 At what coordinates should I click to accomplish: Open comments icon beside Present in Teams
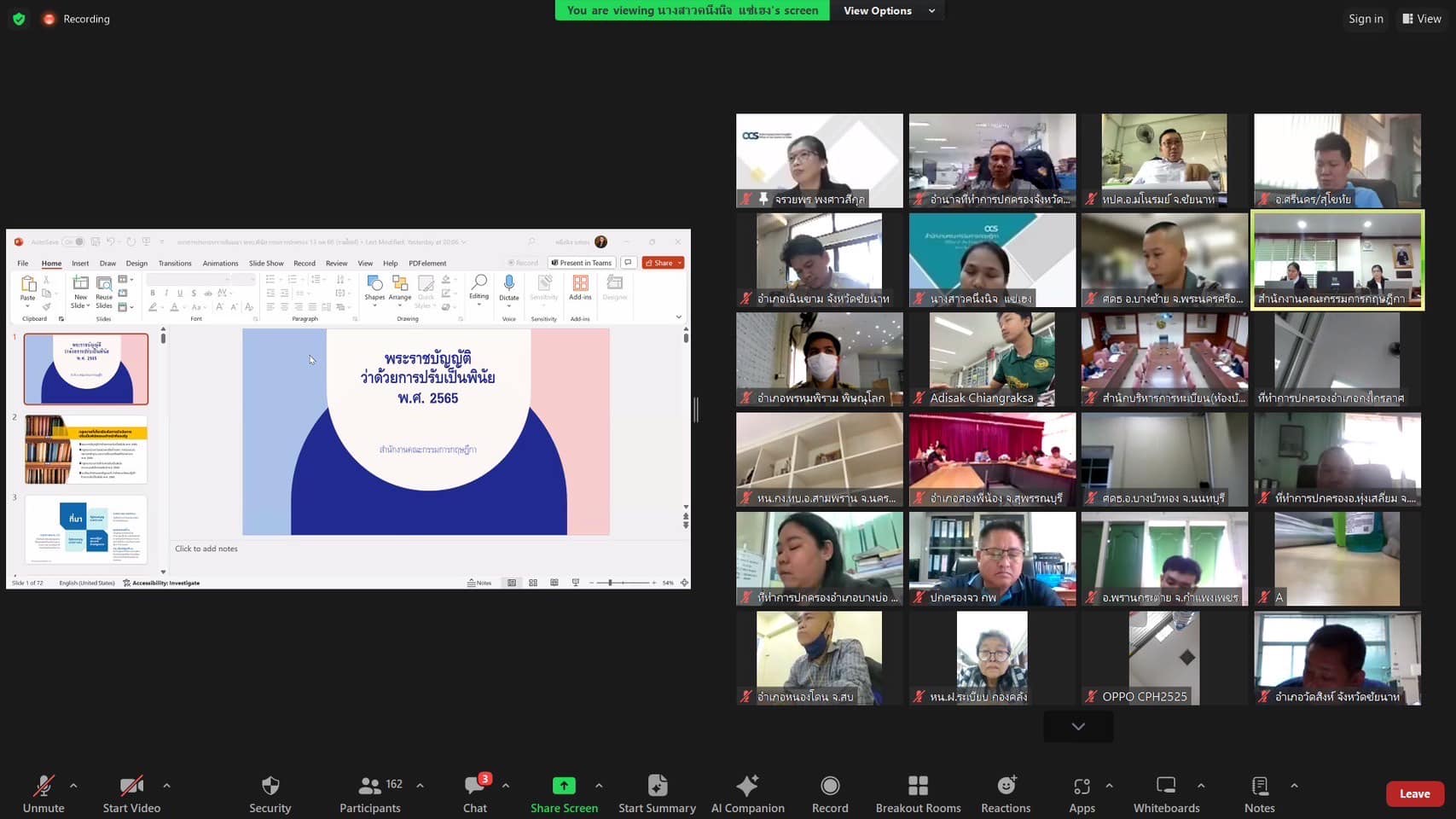(629, 263)
